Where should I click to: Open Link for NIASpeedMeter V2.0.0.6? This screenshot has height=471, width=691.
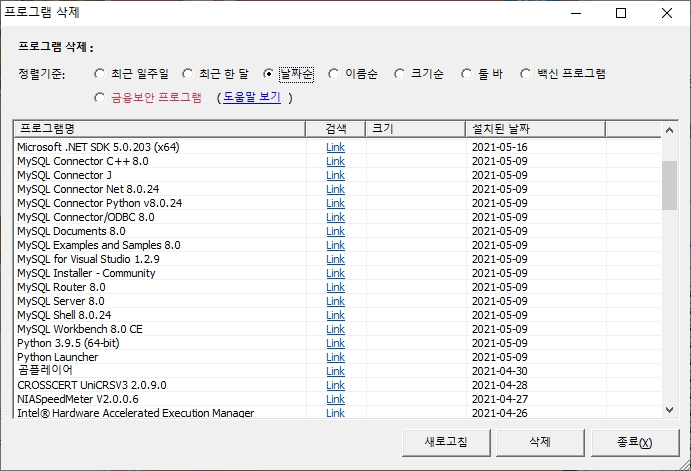click(335, 399)
